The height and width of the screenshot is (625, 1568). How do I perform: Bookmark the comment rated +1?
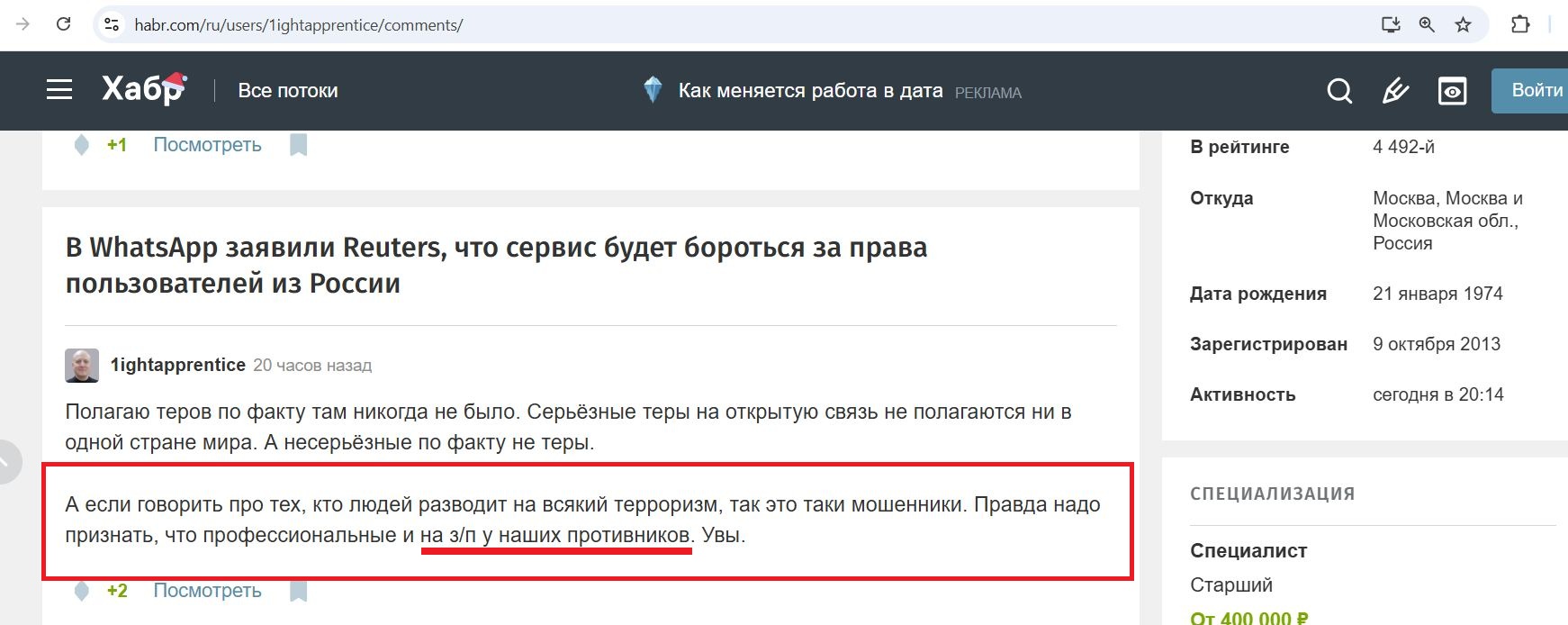coord(298,145)
